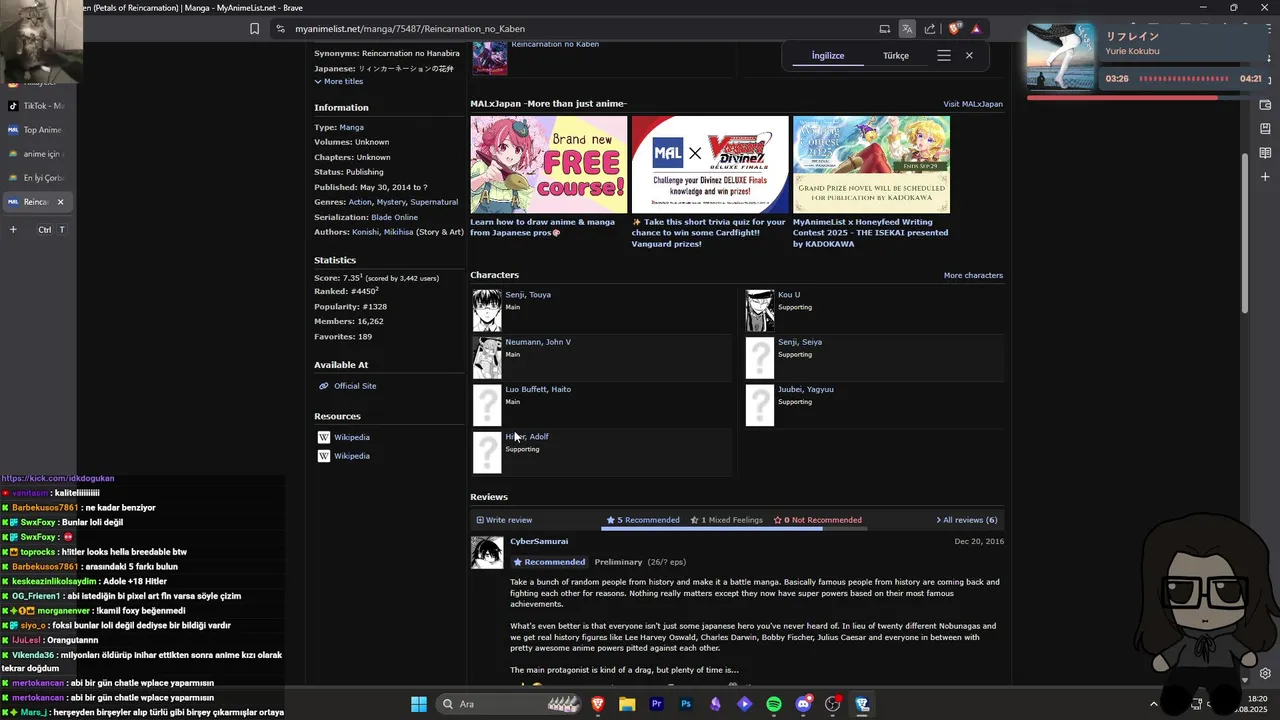The image size is (1280, 720).
Task: Click the install app icon in address bar
Action: point(885,29)
